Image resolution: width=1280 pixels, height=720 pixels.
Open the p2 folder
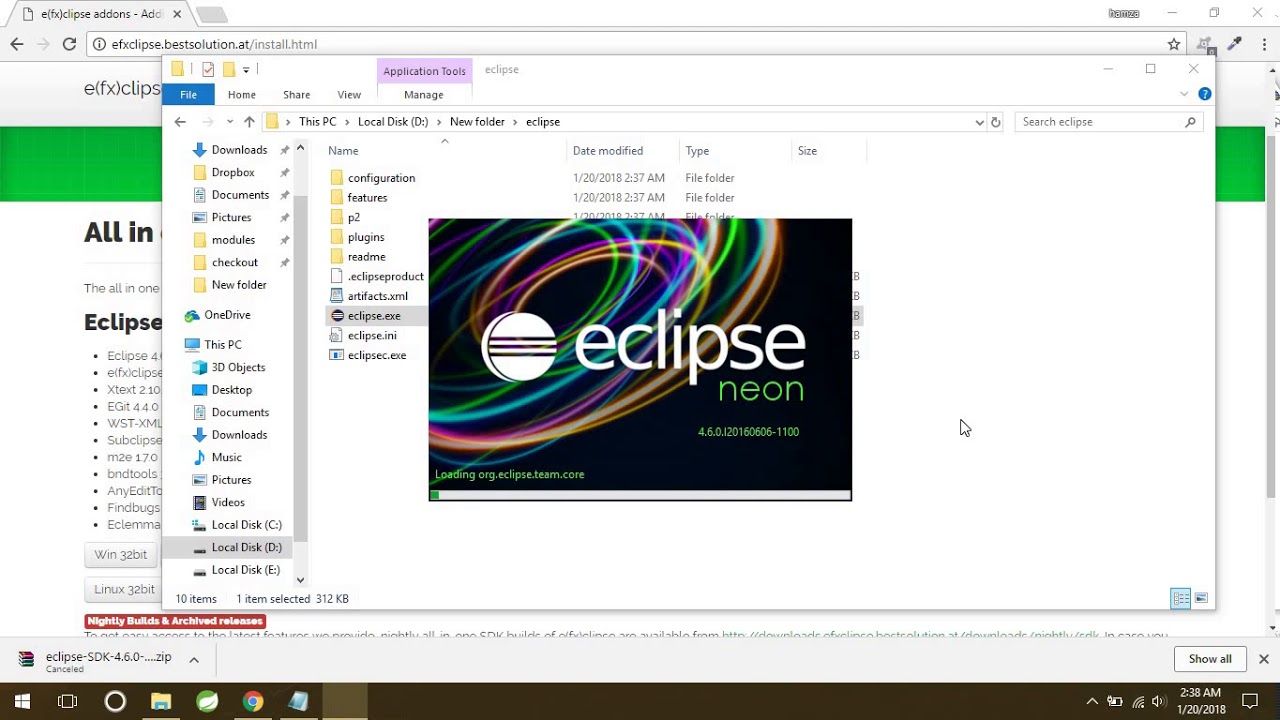[x=354, y=217]
